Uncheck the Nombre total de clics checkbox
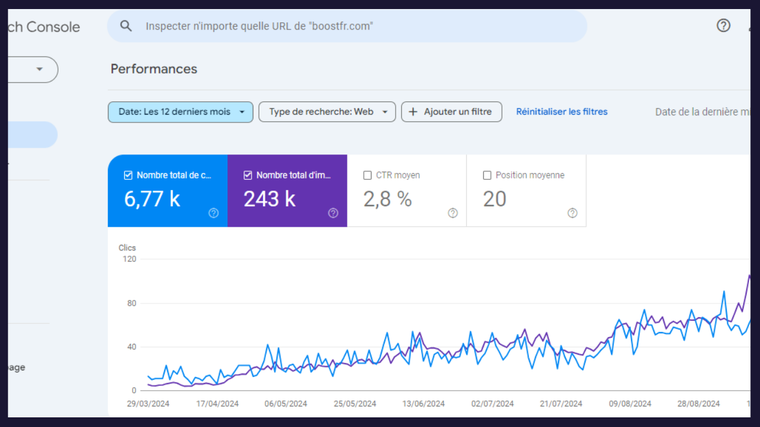 pos(128,175)
